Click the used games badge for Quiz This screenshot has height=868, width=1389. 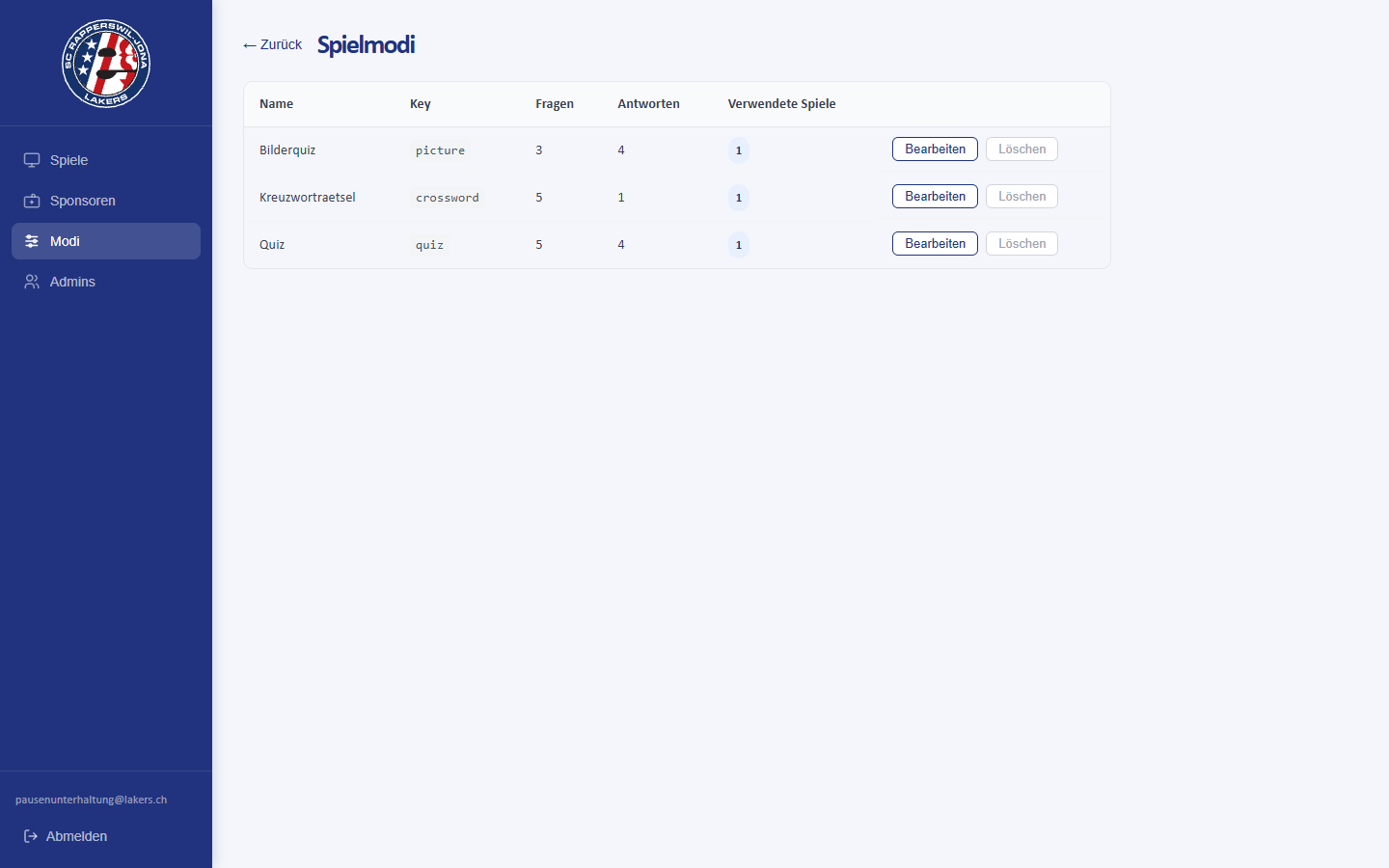click(x=739, y=245)
